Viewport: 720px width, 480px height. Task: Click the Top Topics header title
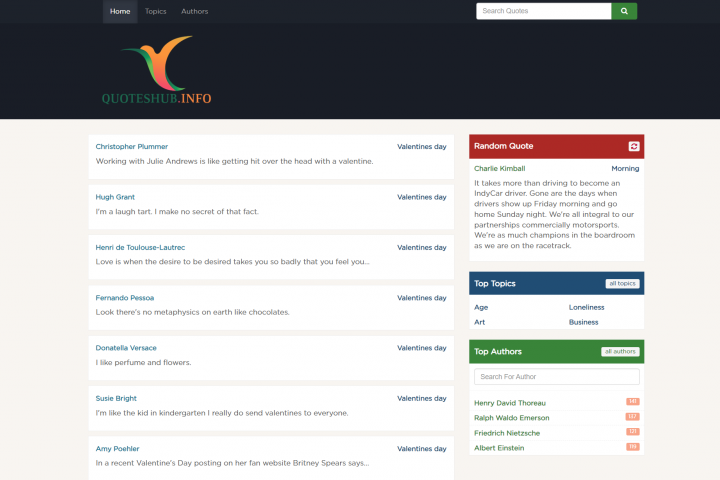coord(495,283)
